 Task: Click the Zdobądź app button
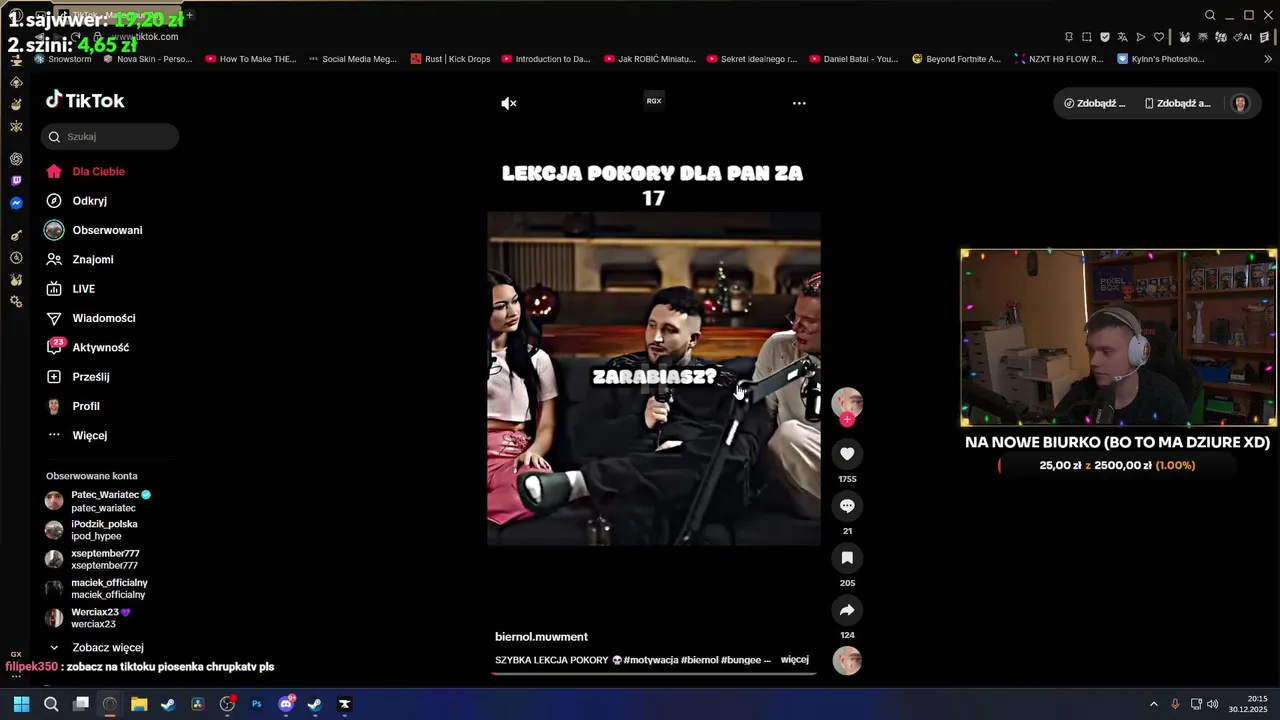[x=1177, y=103]
